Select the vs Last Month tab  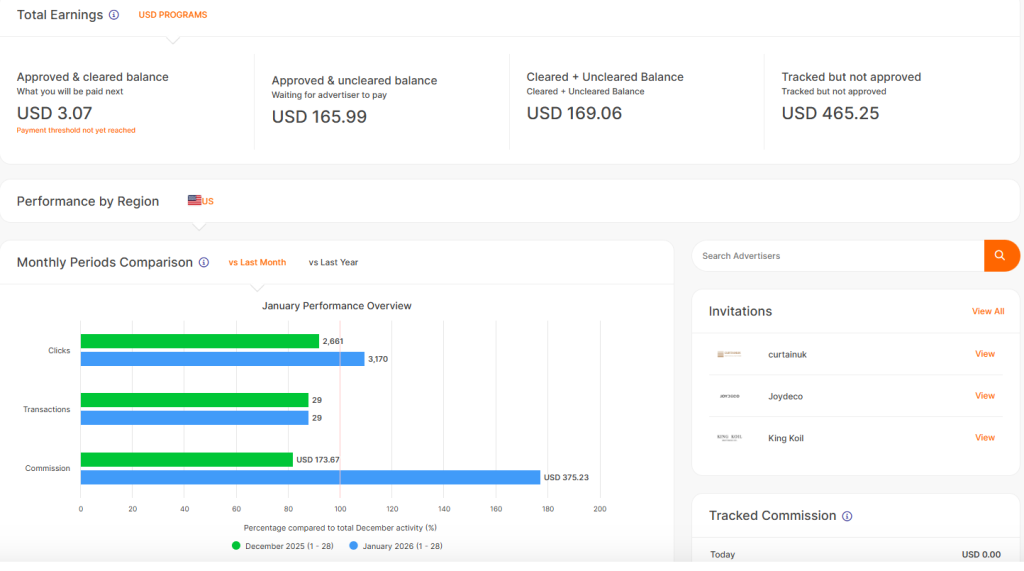257,263
